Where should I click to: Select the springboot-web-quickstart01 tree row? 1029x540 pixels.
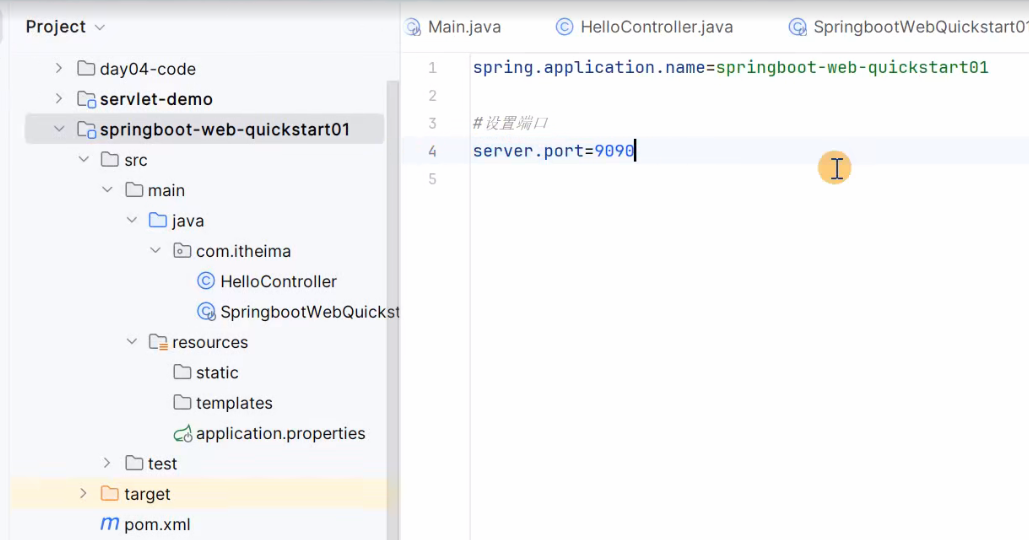[x=205, y=129]
